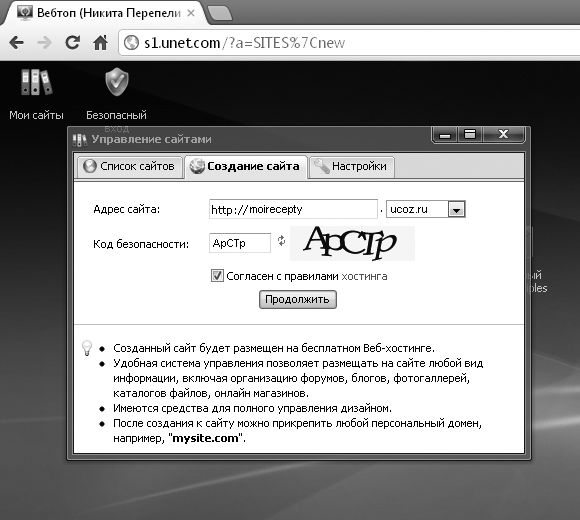The image size is (580, 520).
Task: Open the хостинга rules link
Action: (364, 276)
